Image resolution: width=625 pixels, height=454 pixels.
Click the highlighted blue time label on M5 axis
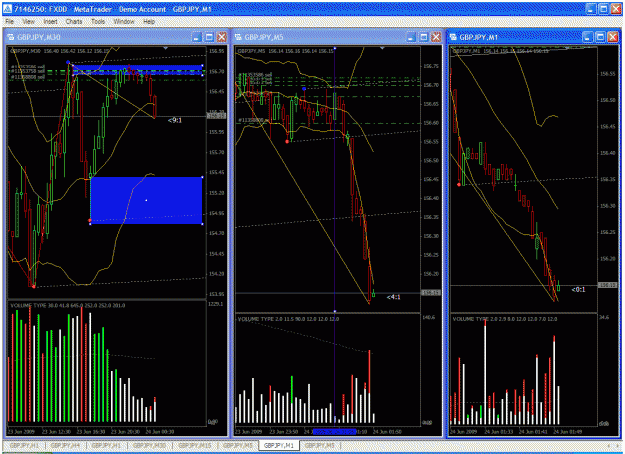coord(334,432)
